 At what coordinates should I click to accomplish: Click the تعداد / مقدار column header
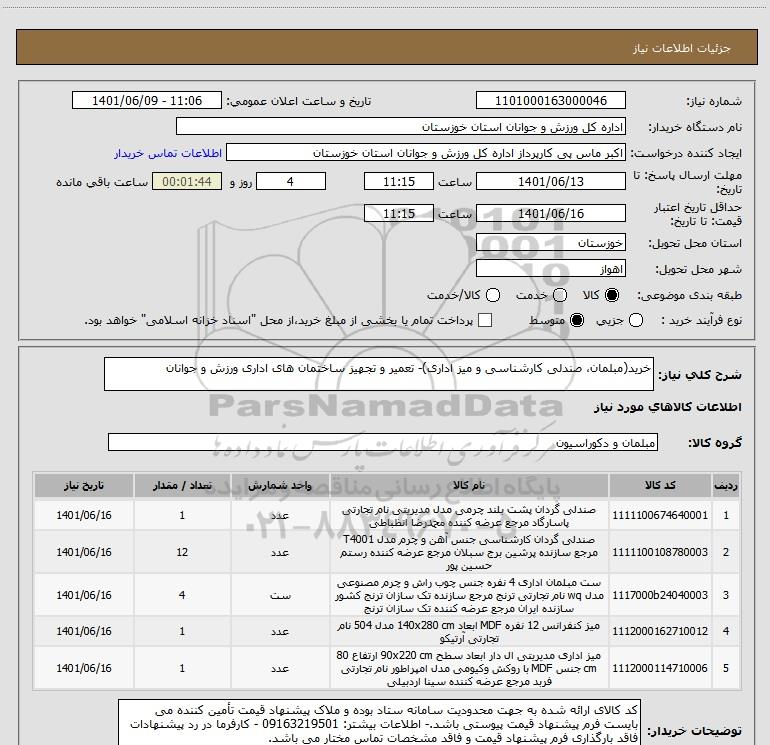pos(182,485)
